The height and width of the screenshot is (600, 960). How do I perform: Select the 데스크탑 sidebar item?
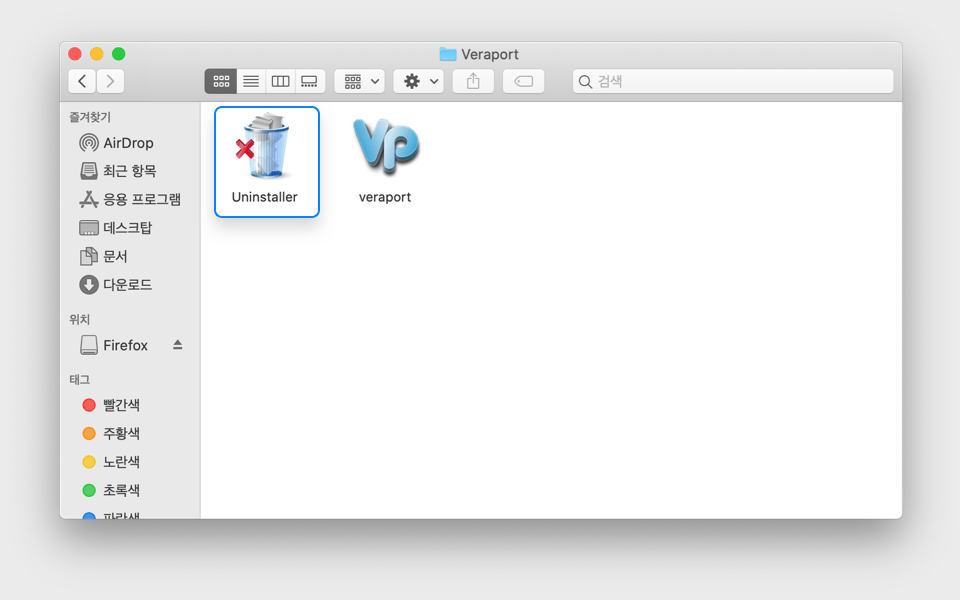(127, 228)
